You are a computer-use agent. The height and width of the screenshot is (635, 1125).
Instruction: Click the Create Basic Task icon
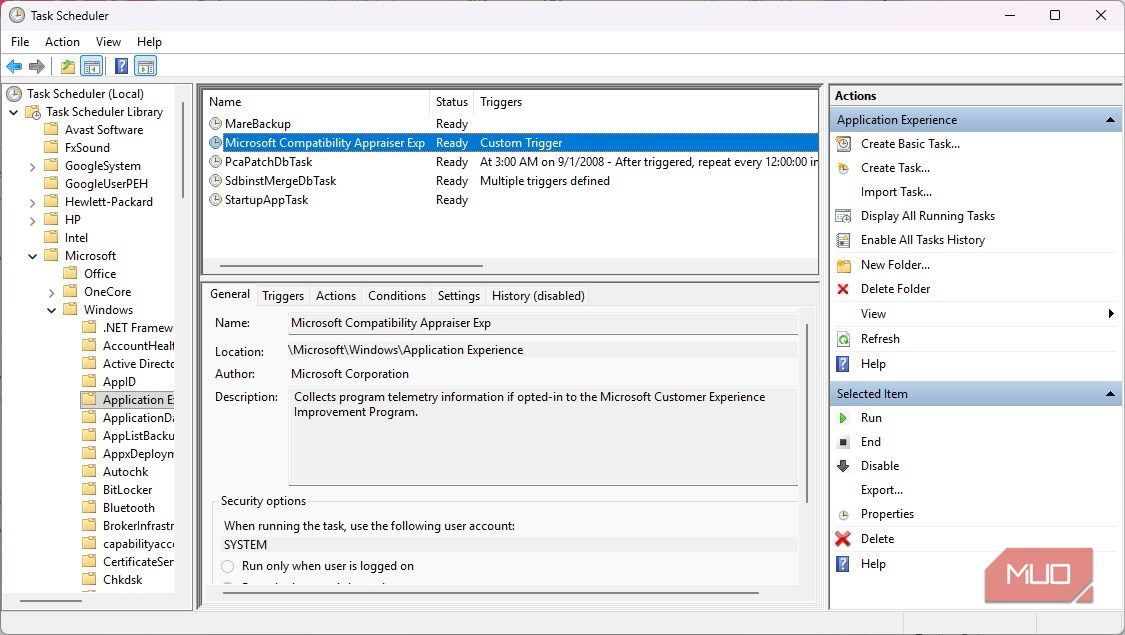(x=844, y=144)
